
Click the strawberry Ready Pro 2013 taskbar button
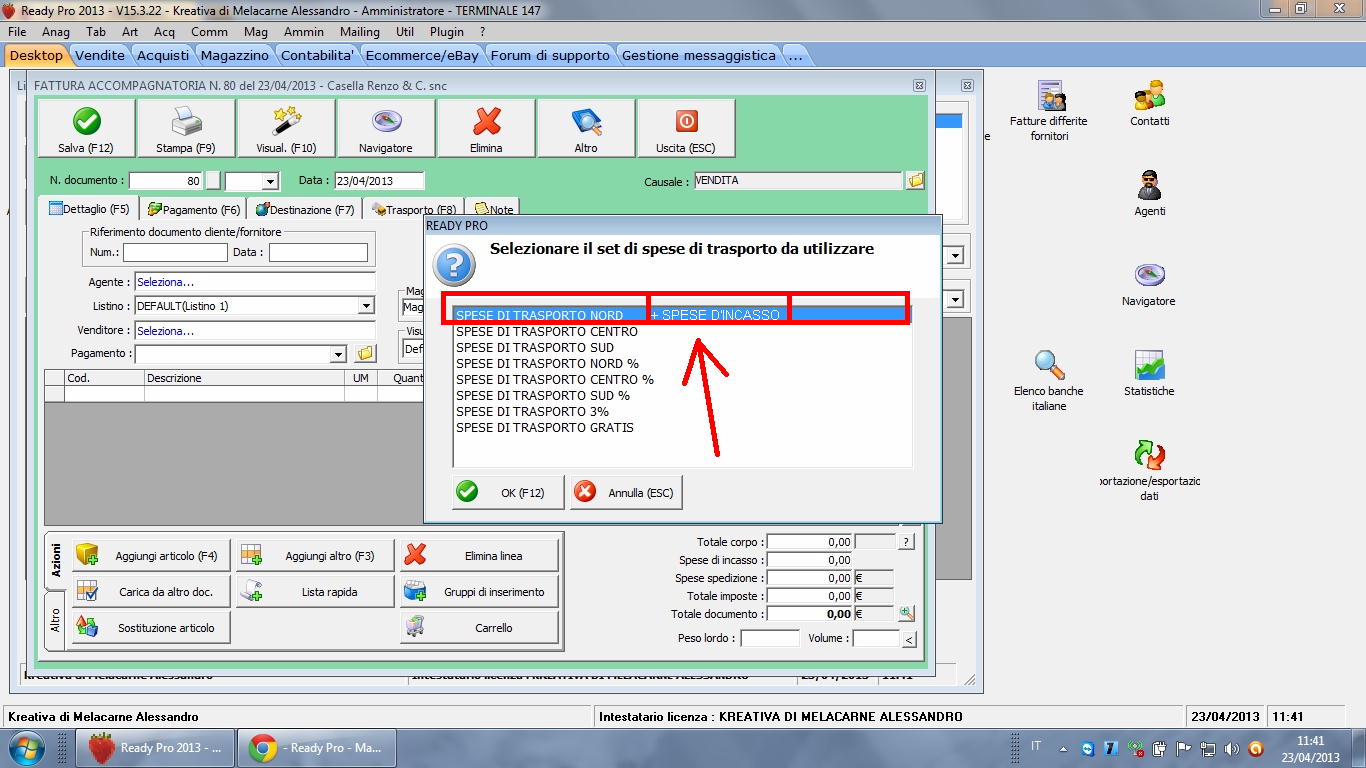[x=156, y=748]
